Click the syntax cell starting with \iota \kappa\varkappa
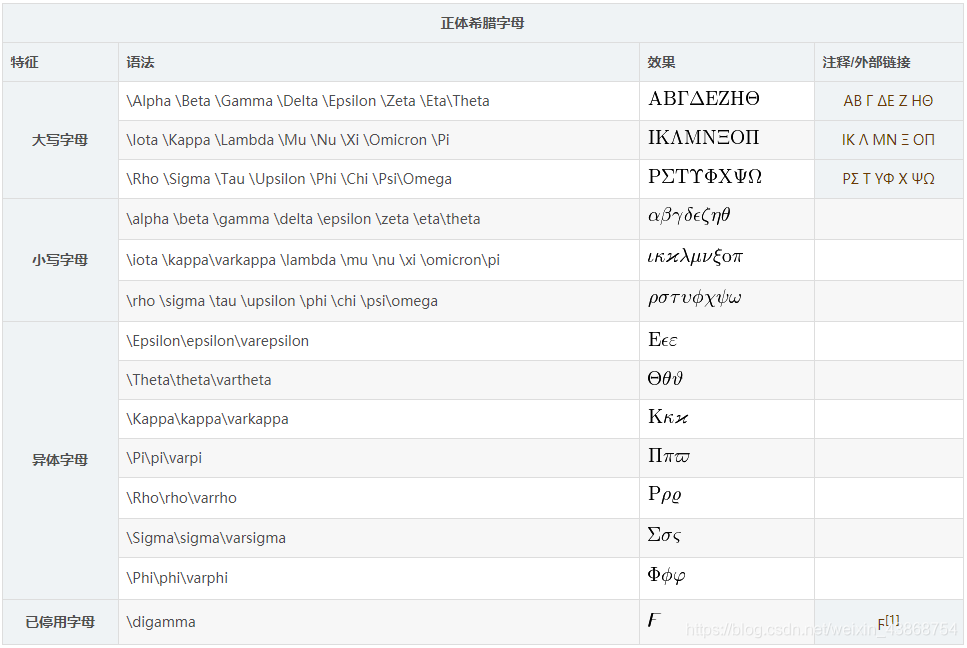 379,260
